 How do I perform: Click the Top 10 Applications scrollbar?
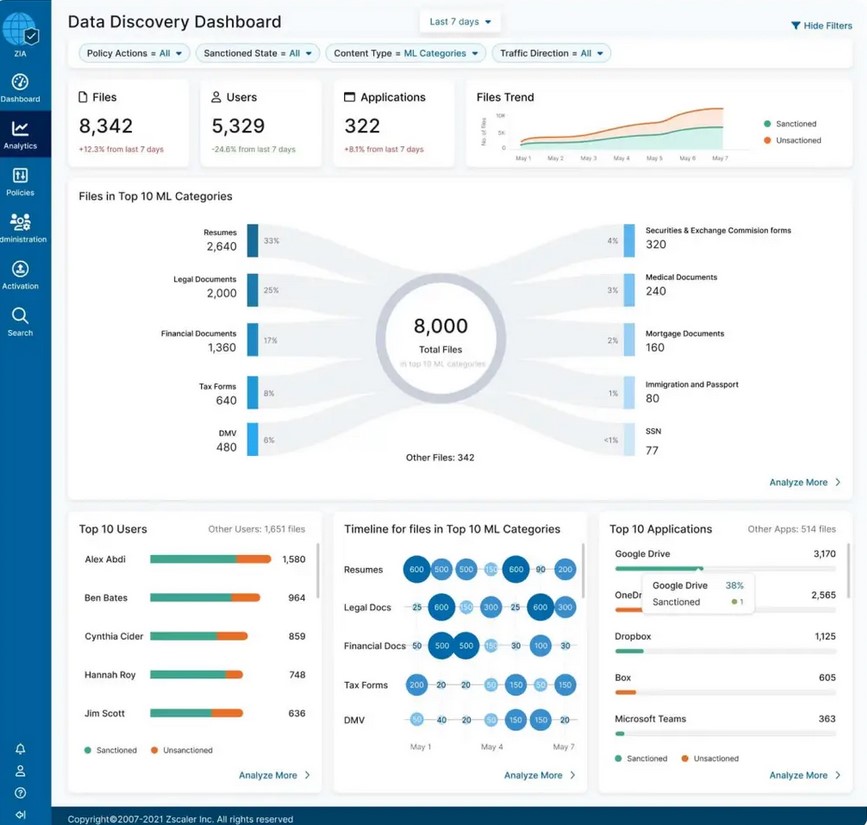click(x=849, y=571)
